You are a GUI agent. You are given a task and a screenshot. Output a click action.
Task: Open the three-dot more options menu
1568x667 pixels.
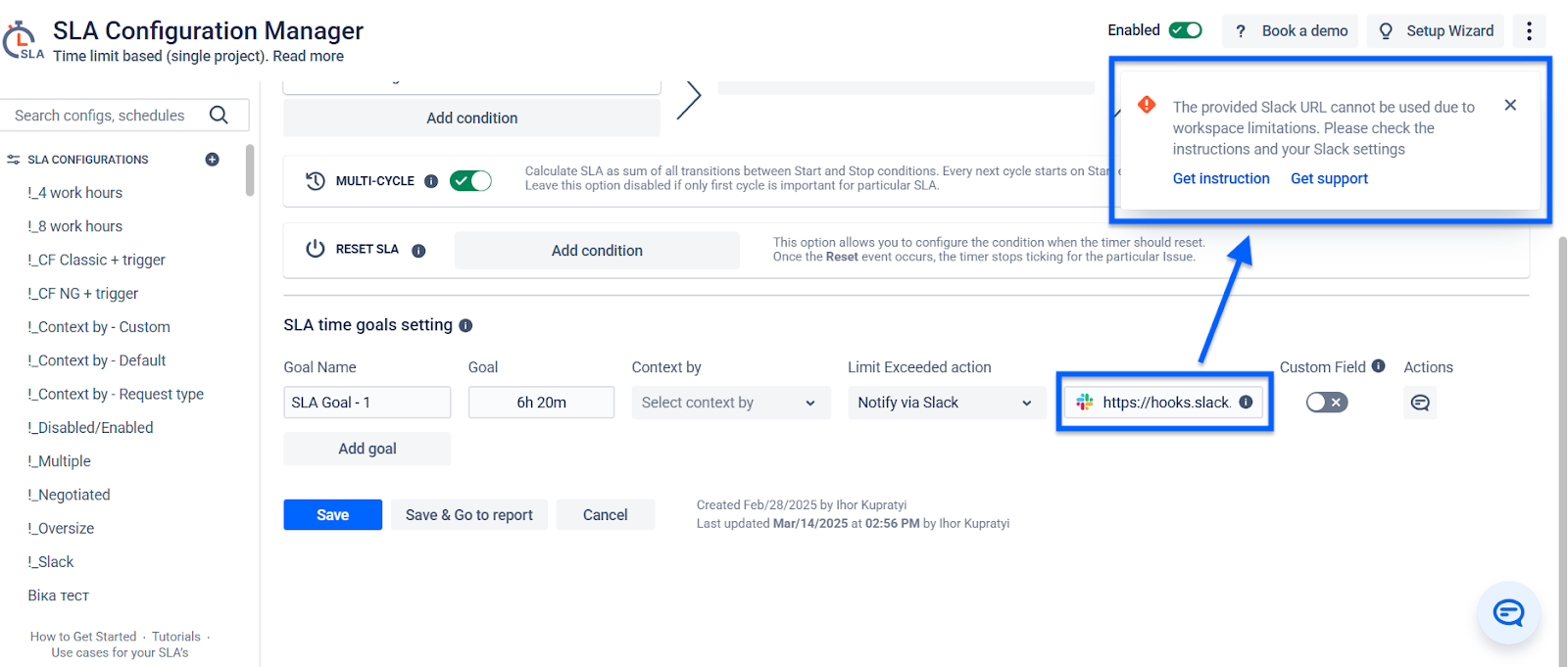1529,31
